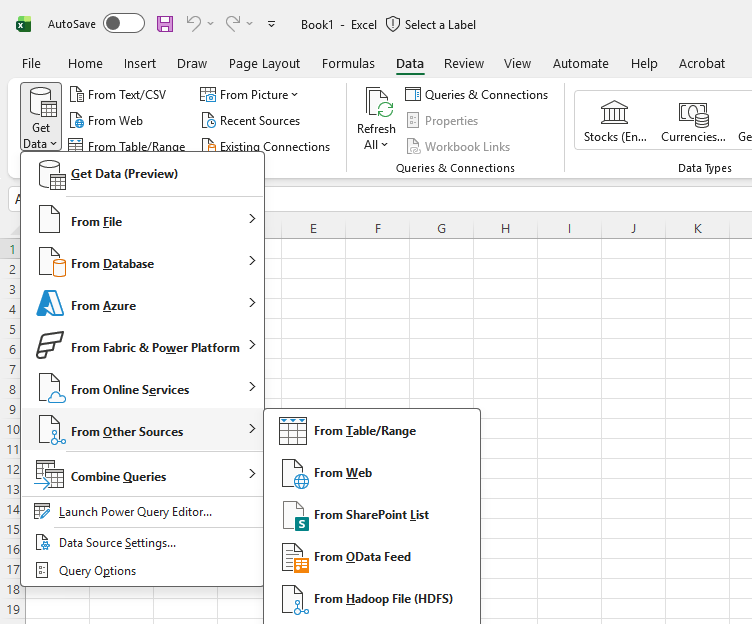This screenshot has height=624, width=752.
Task: Open Queries & Connections pane button
Action: [x=476, y=94]
